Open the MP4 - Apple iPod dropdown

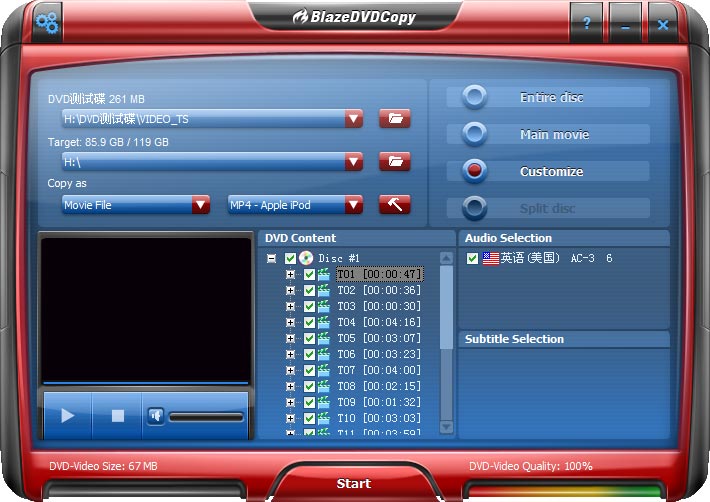pyautogui.click(x=353, y=205)
